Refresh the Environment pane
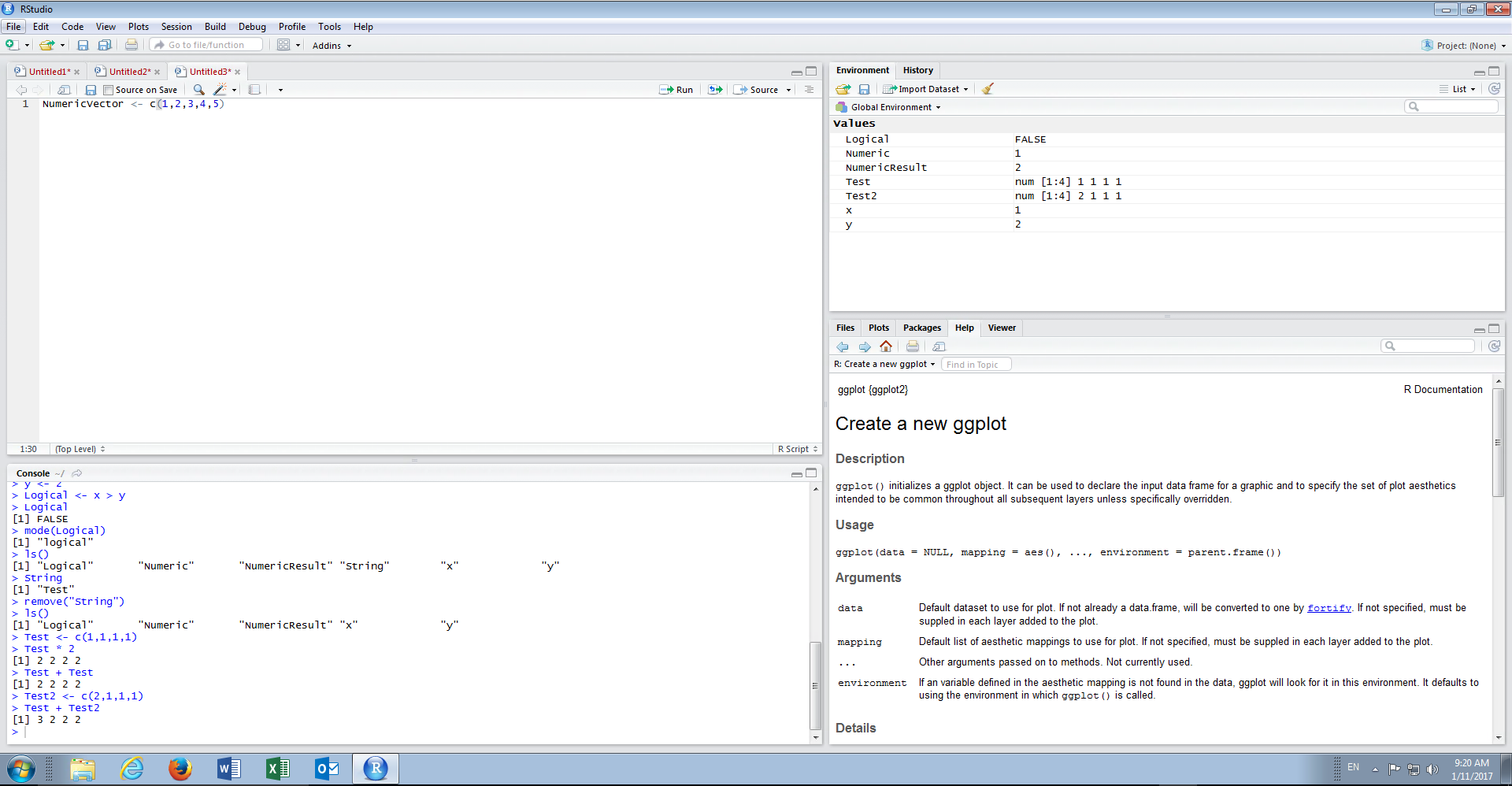This screenshot has width=1512, height=786. 1495,89
